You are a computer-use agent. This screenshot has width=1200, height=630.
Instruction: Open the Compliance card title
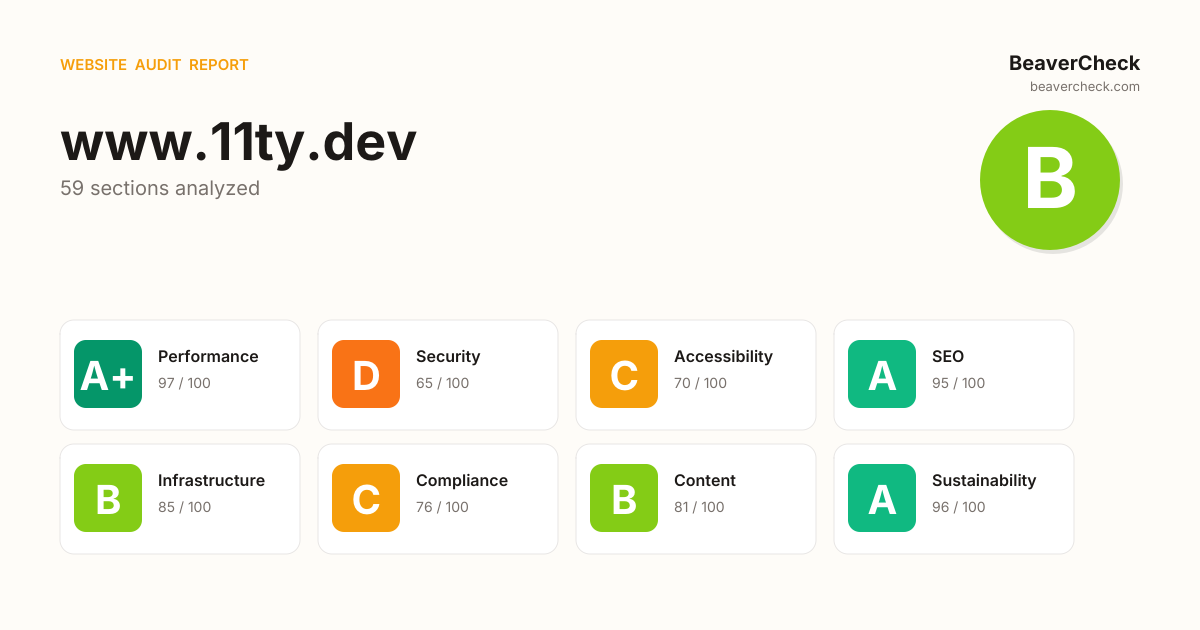coord(462,481)
